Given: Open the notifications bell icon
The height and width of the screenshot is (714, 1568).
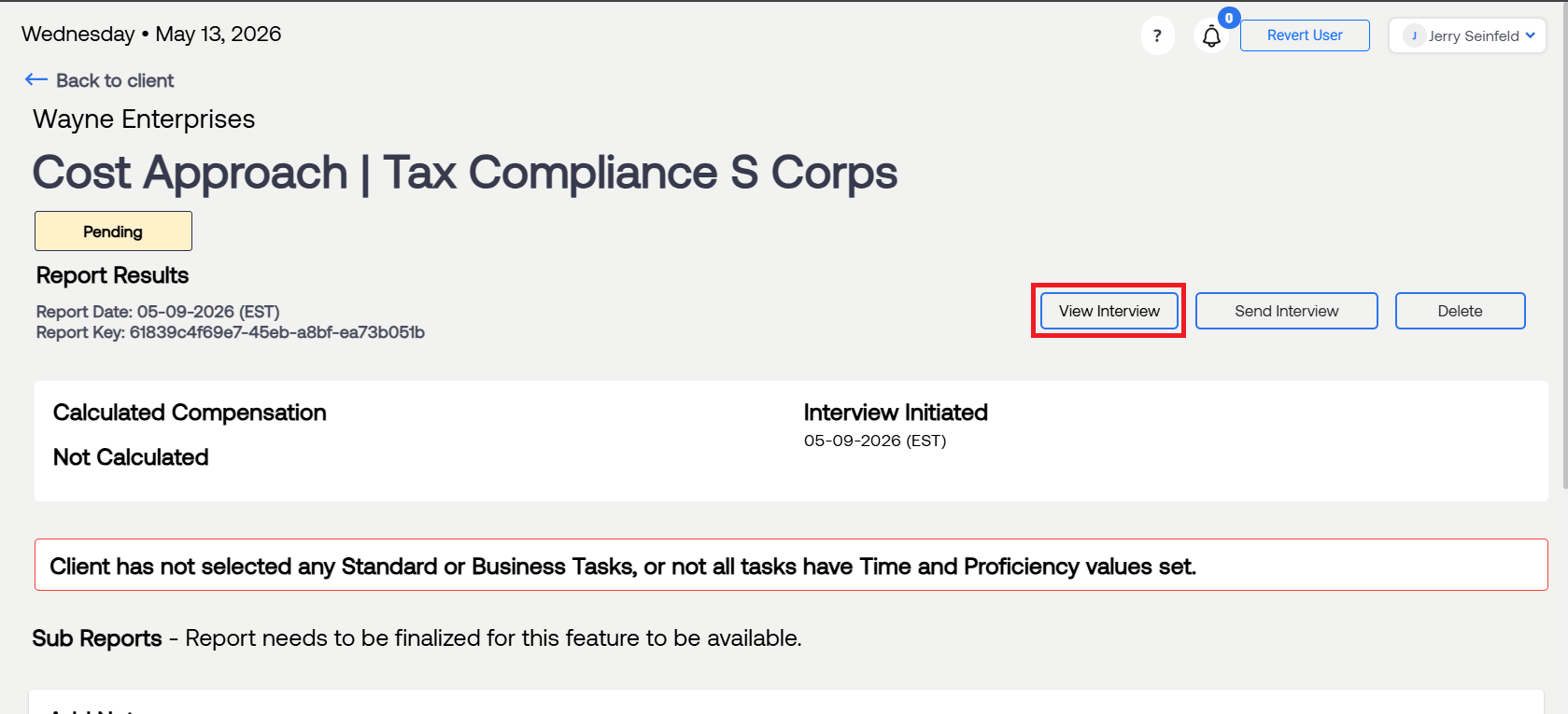Looking at the screenshot, I should [x=1211, y=36].
